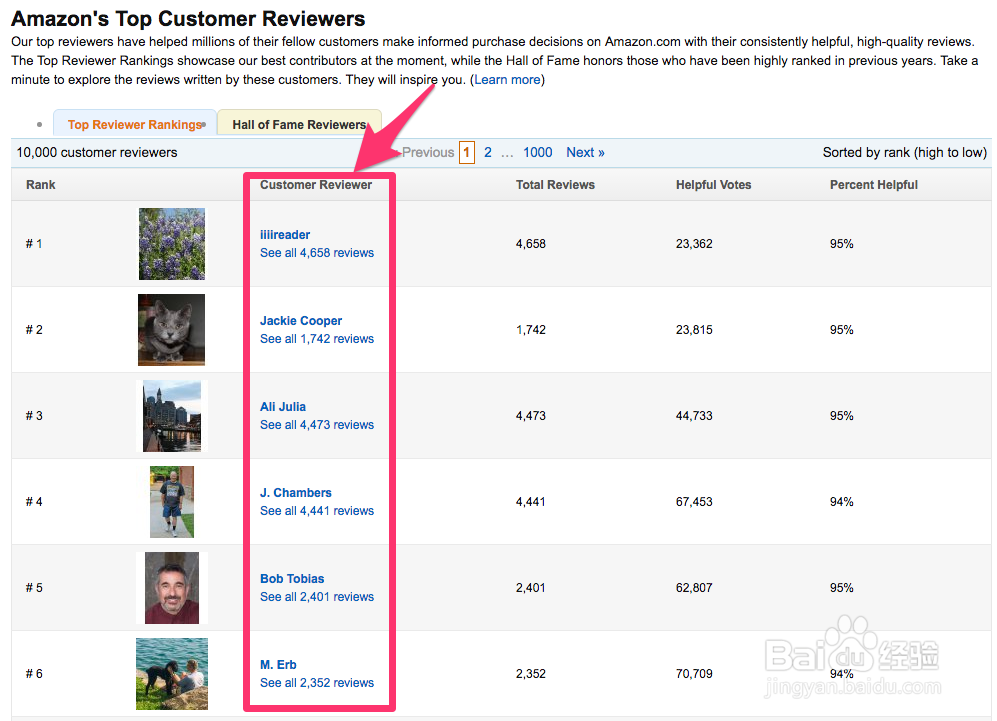Click the rank #1 number link
Image resolution: width=997 pixels, height=721 pixels.
coord(39,244)
